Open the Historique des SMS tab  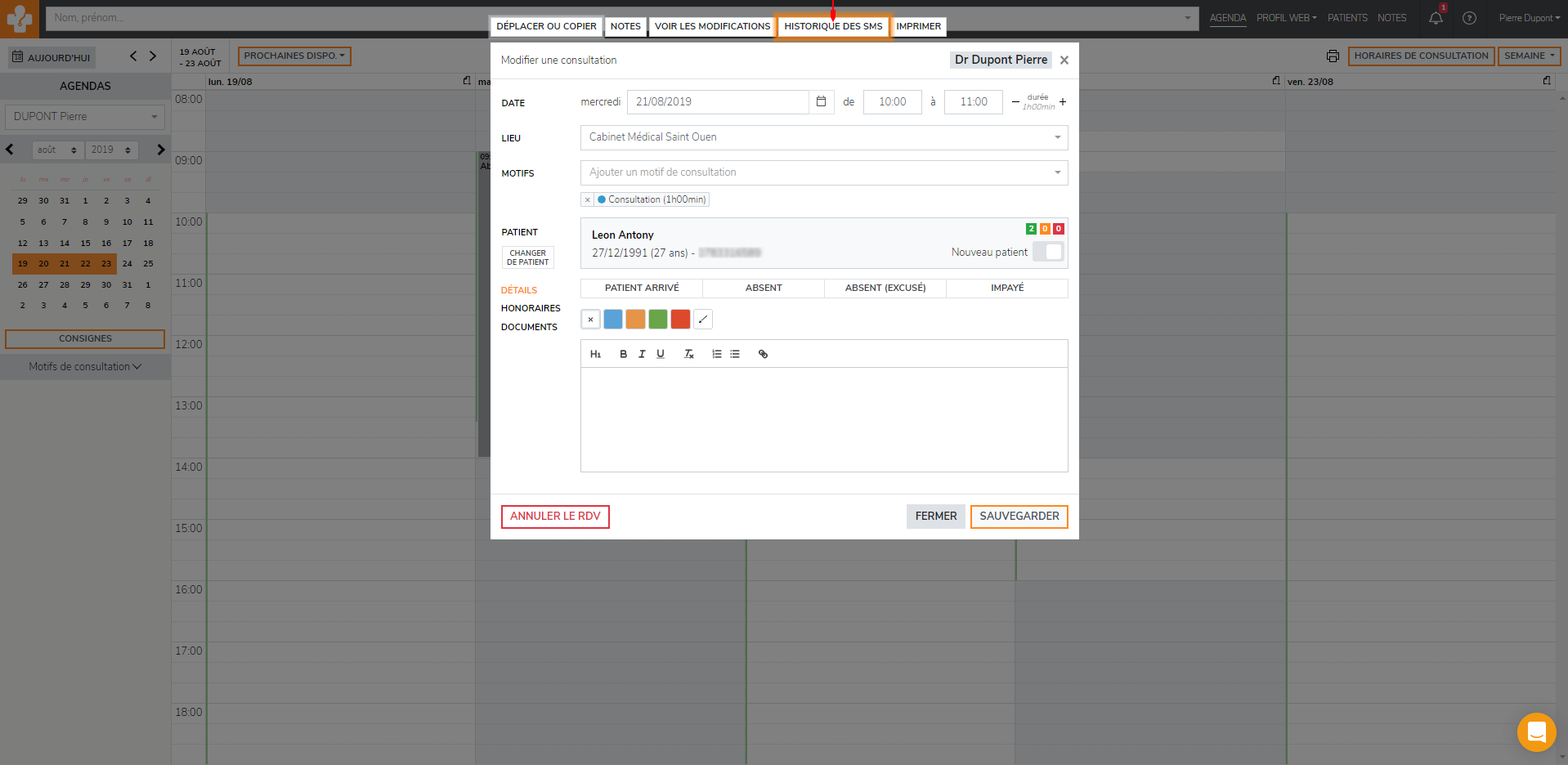click(x=833, y=26)
